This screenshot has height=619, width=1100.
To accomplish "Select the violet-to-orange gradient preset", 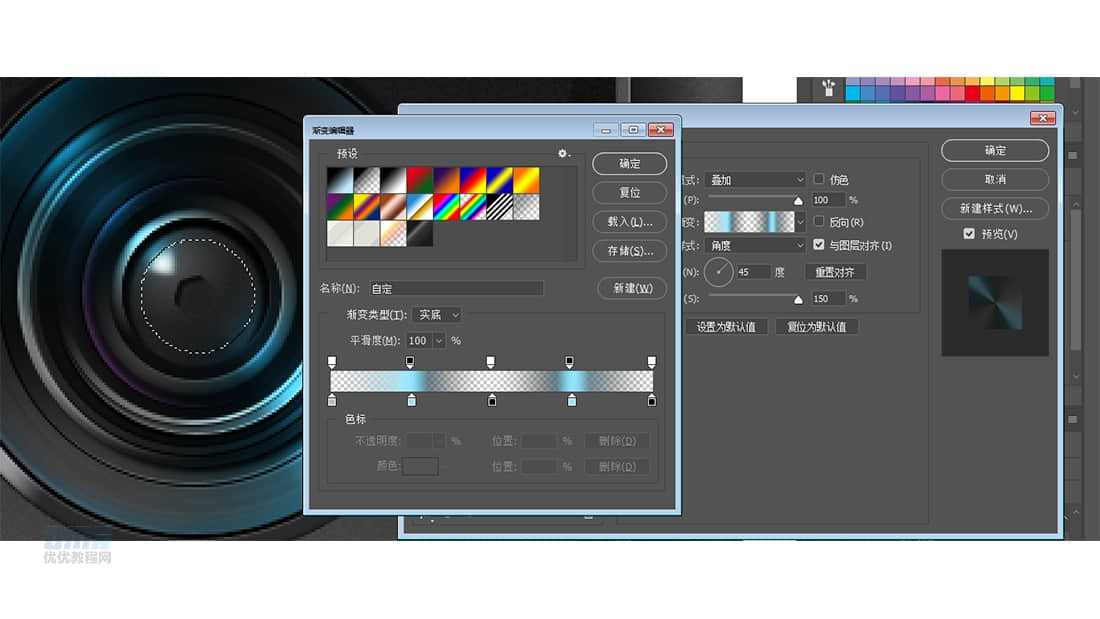I will tap(446, 180).
